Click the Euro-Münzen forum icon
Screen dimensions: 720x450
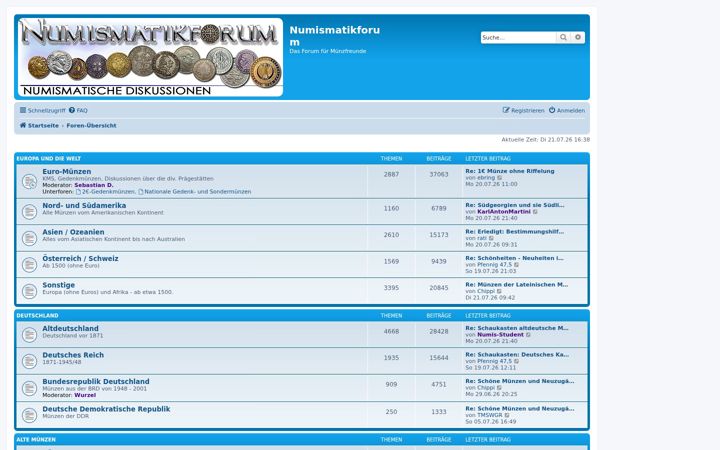coord(29,181)
